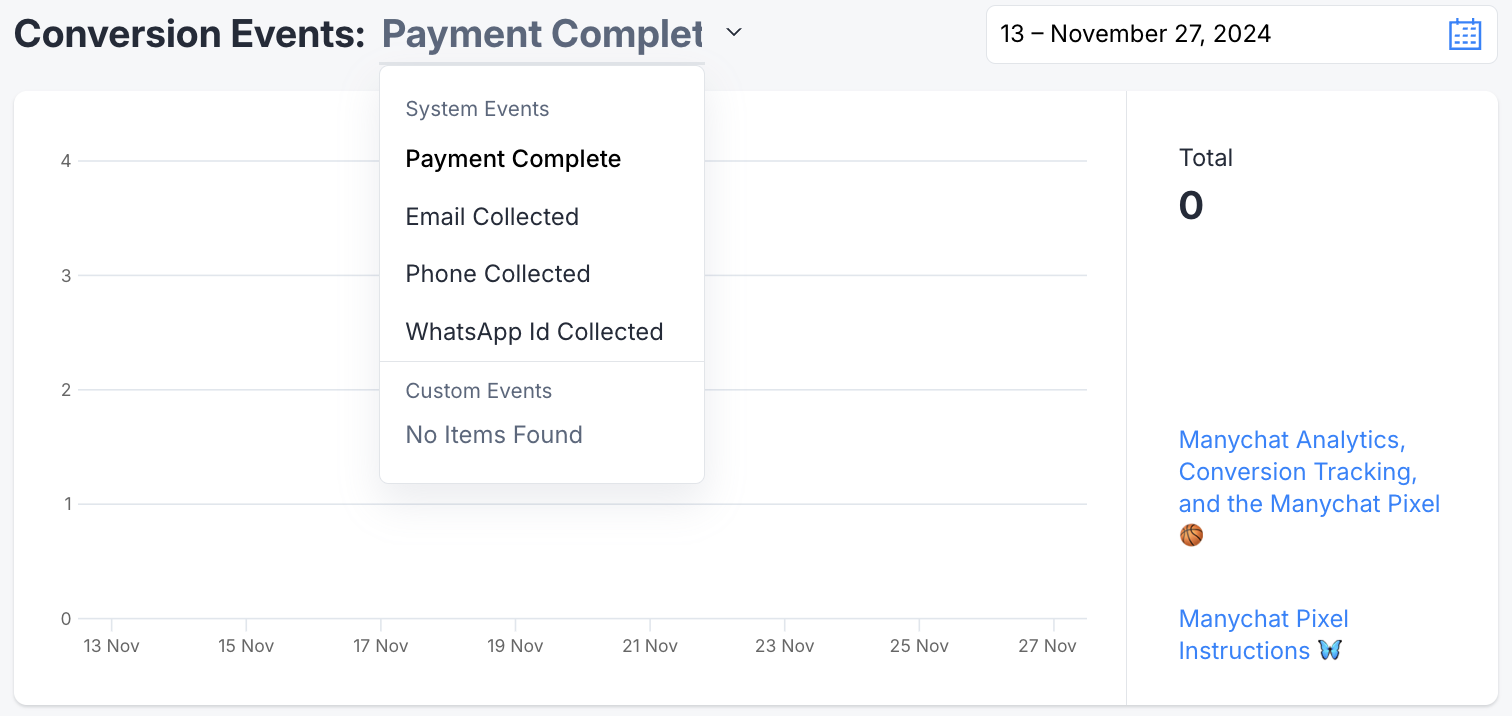
Task: Click the No Items Found placeholder
Action: tap(494, 435)
